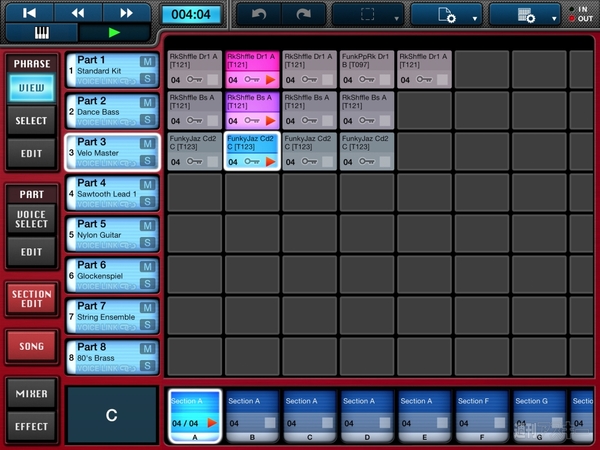Select Part 4 Sawtooth Lead 1 track
The width and height of the screenshot is (600, 450).
click(x=112, y=193)
